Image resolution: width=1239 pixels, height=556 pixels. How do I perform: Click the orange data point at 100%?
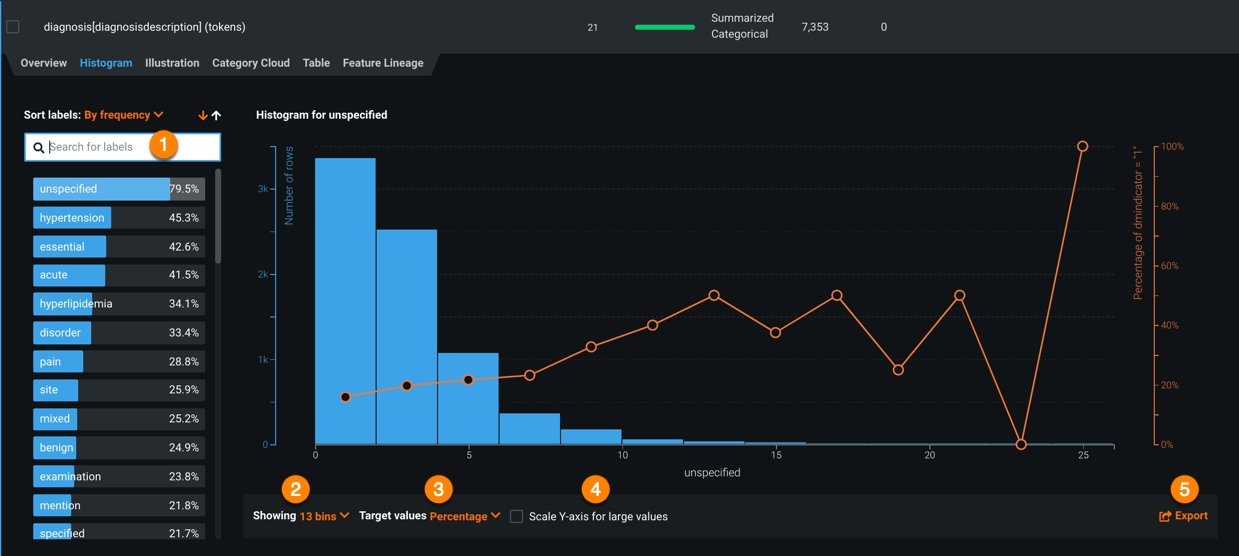coord(1082,147)
